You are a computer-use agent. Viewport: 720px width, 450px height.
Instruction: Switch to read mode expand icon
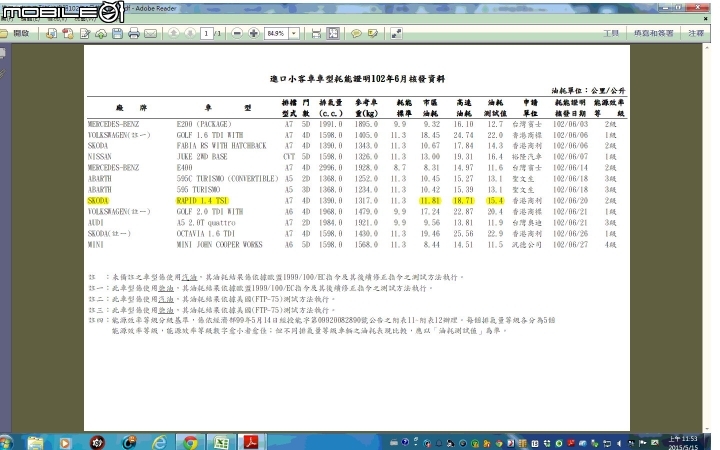[x=396, y=33]
